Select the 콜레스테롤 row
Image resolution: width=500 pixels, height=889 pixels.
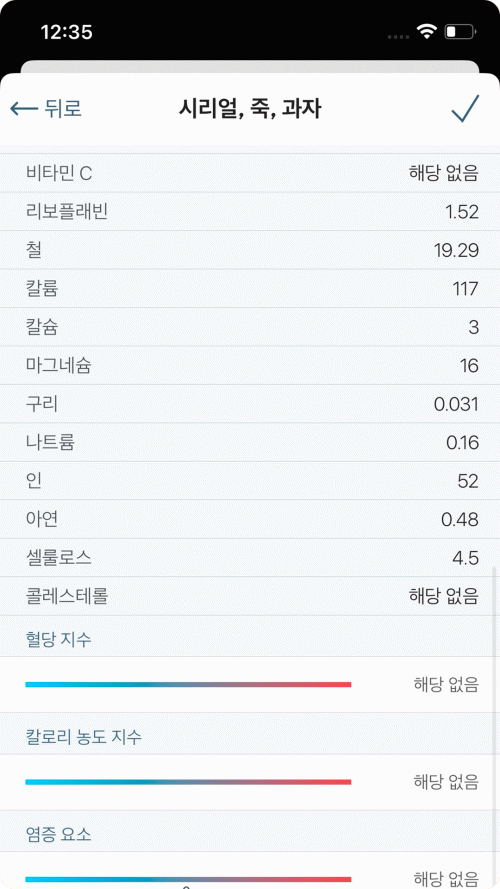250,596
